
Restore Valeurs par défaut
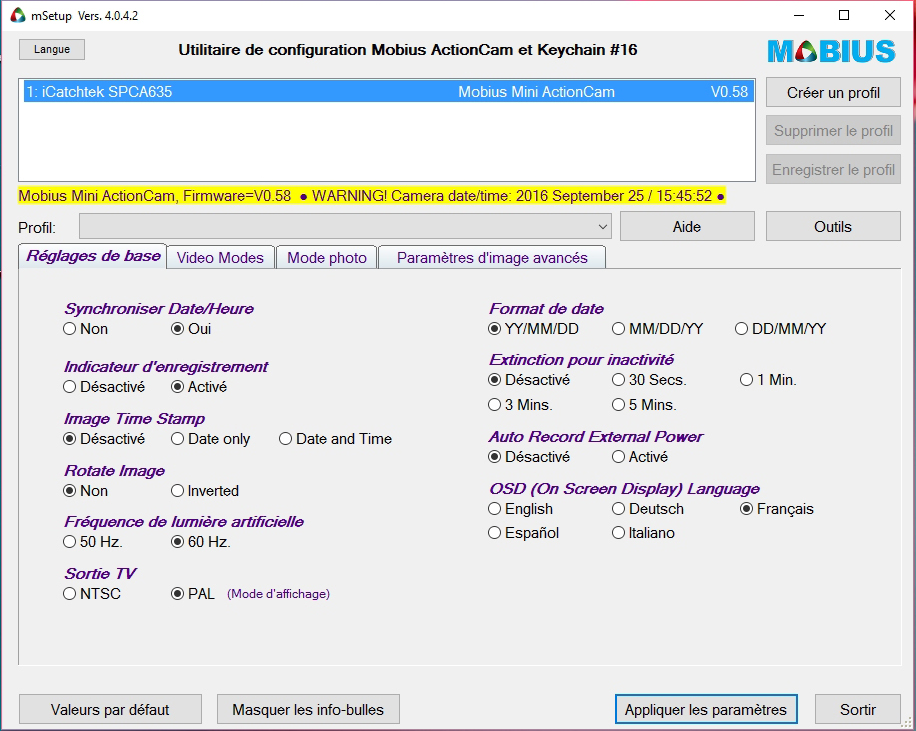pyautogui.click(x=110, y=709)
